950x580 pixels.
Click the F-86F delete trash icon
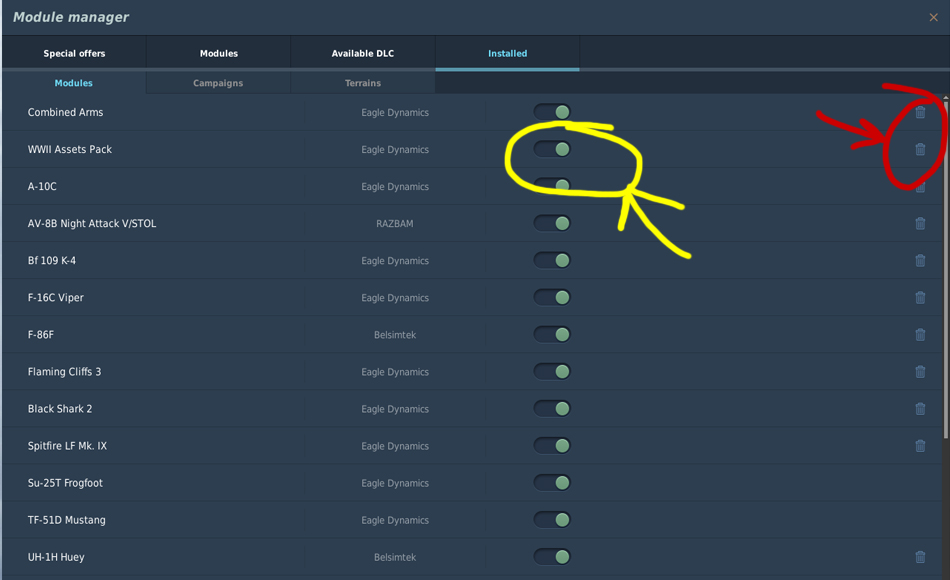920,335
